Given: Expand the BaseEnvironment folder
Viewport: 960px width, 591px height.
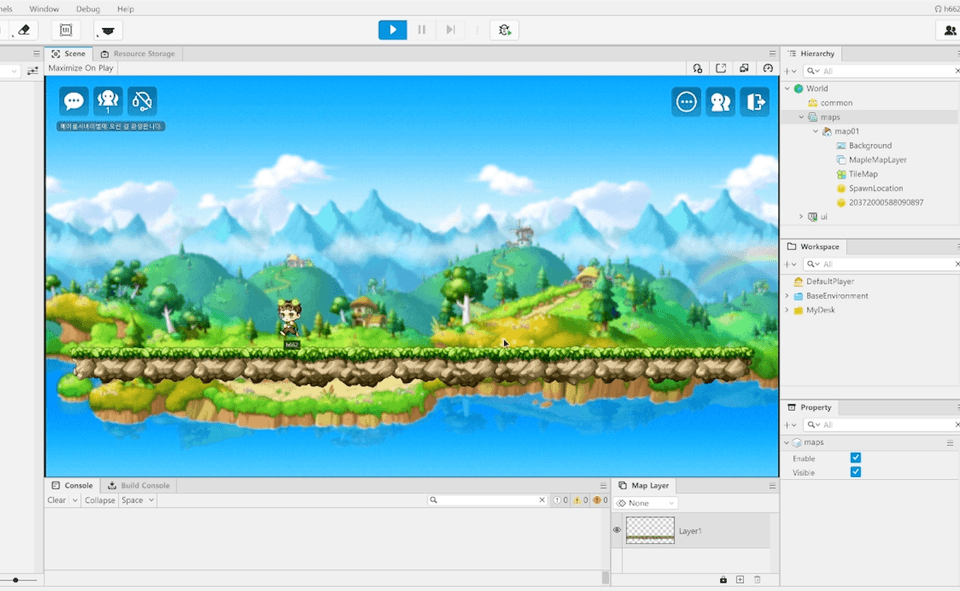Looking at the screenshot, I should [x=787, y=296].
